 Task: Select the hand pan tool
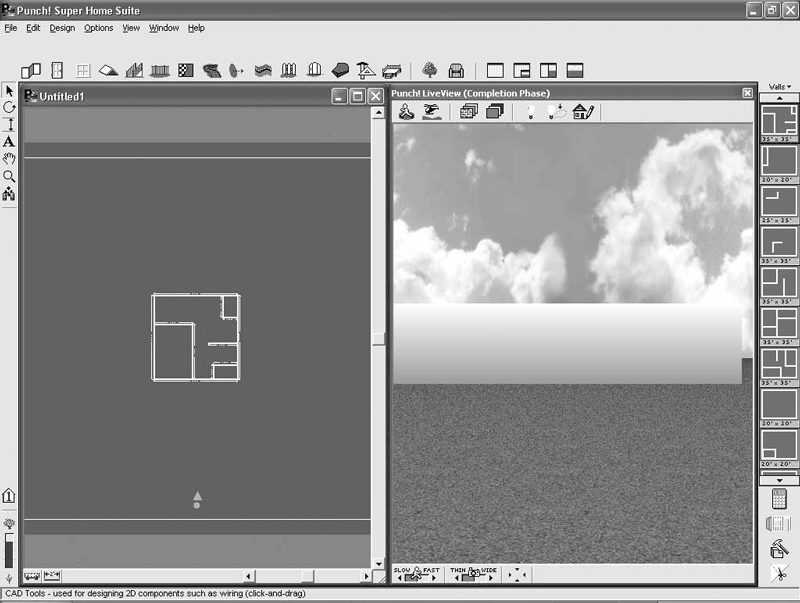[9, 159]
